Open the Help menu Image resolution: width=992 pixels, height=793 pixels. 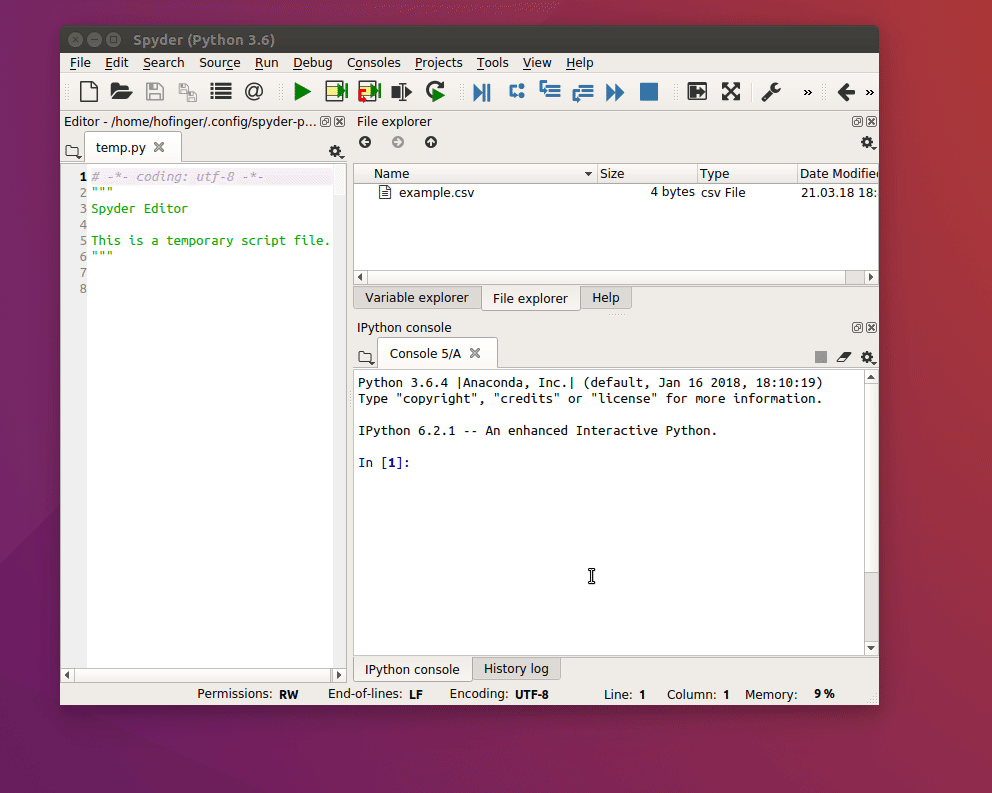click(580, 63)
